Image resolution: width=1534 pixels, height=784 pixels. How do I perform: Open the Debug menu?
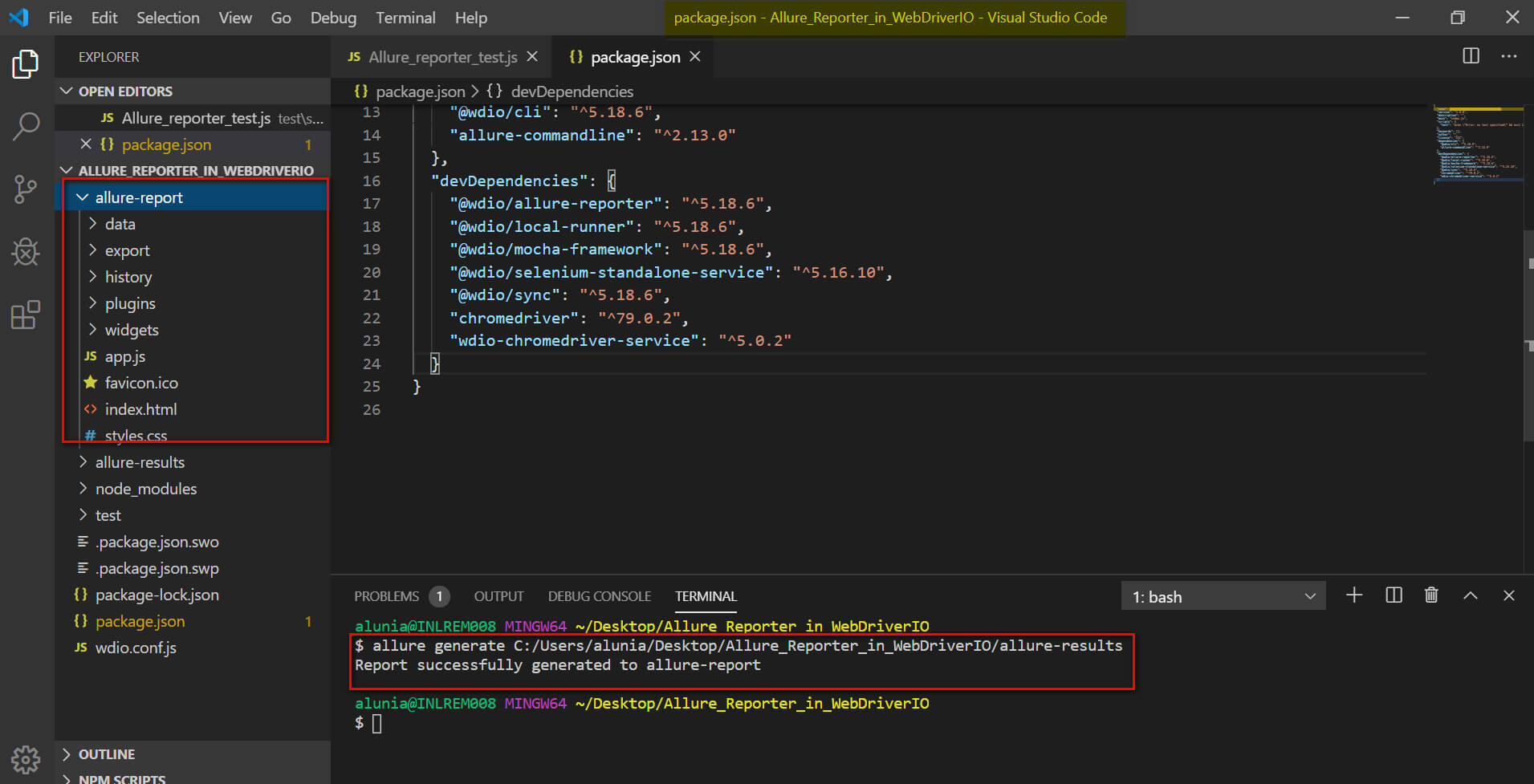[x=333, y=18]
